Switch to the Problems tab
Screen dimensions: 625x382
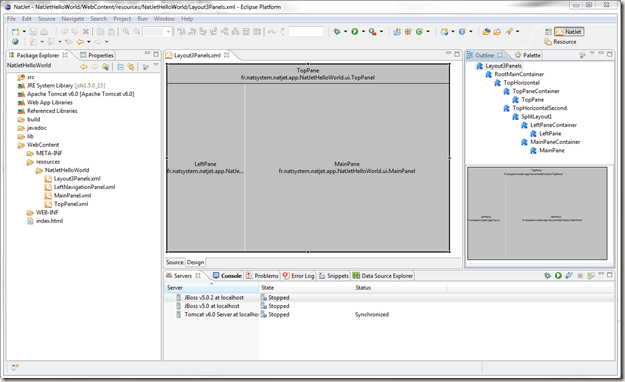pos(262,276)
